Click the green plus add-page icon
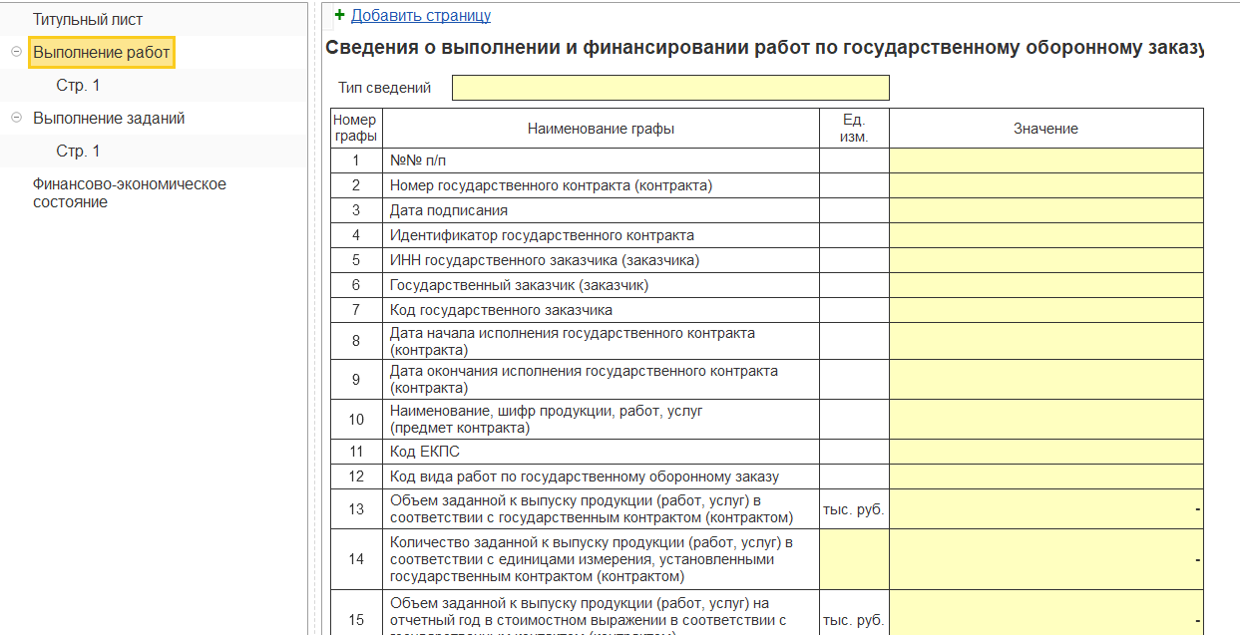This screenshot has width=1240, height=635. [x=339, y=15]
